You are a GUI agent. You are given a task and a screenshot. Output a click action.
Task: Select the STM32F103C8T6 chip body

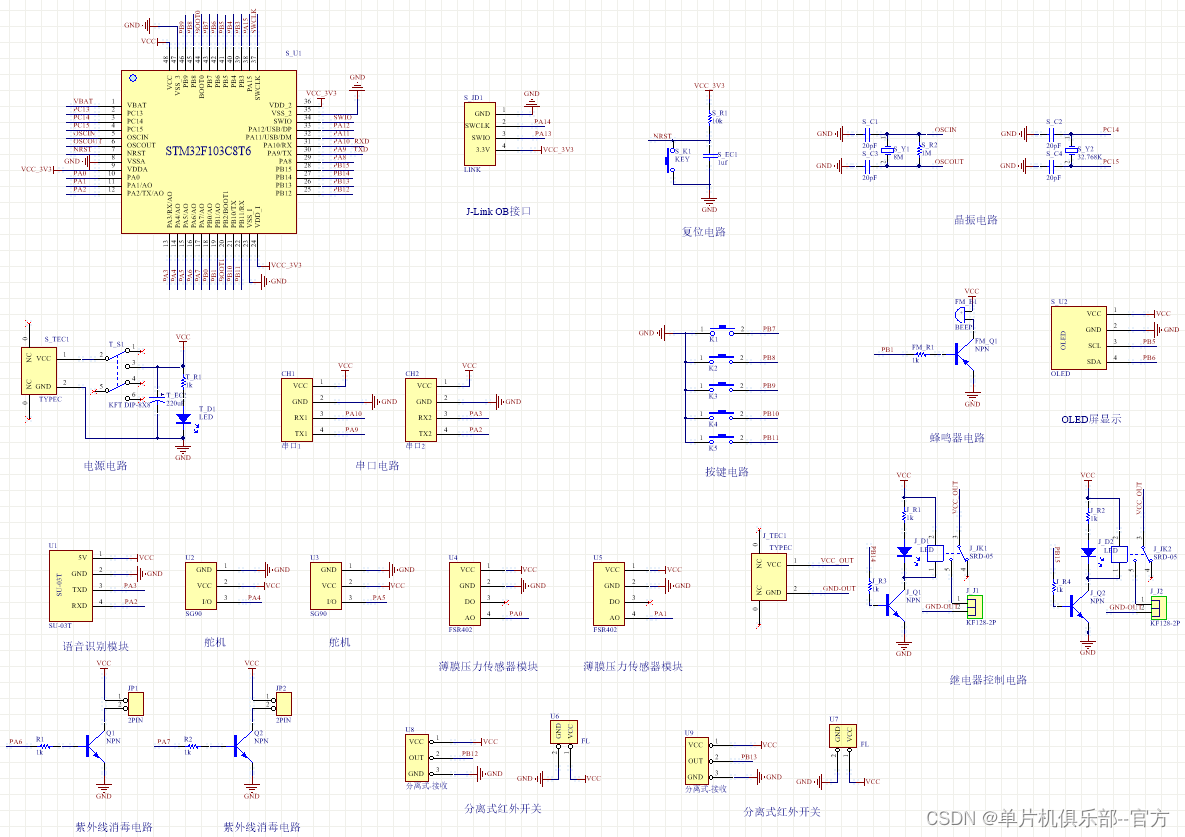click(x=209, y=152)
